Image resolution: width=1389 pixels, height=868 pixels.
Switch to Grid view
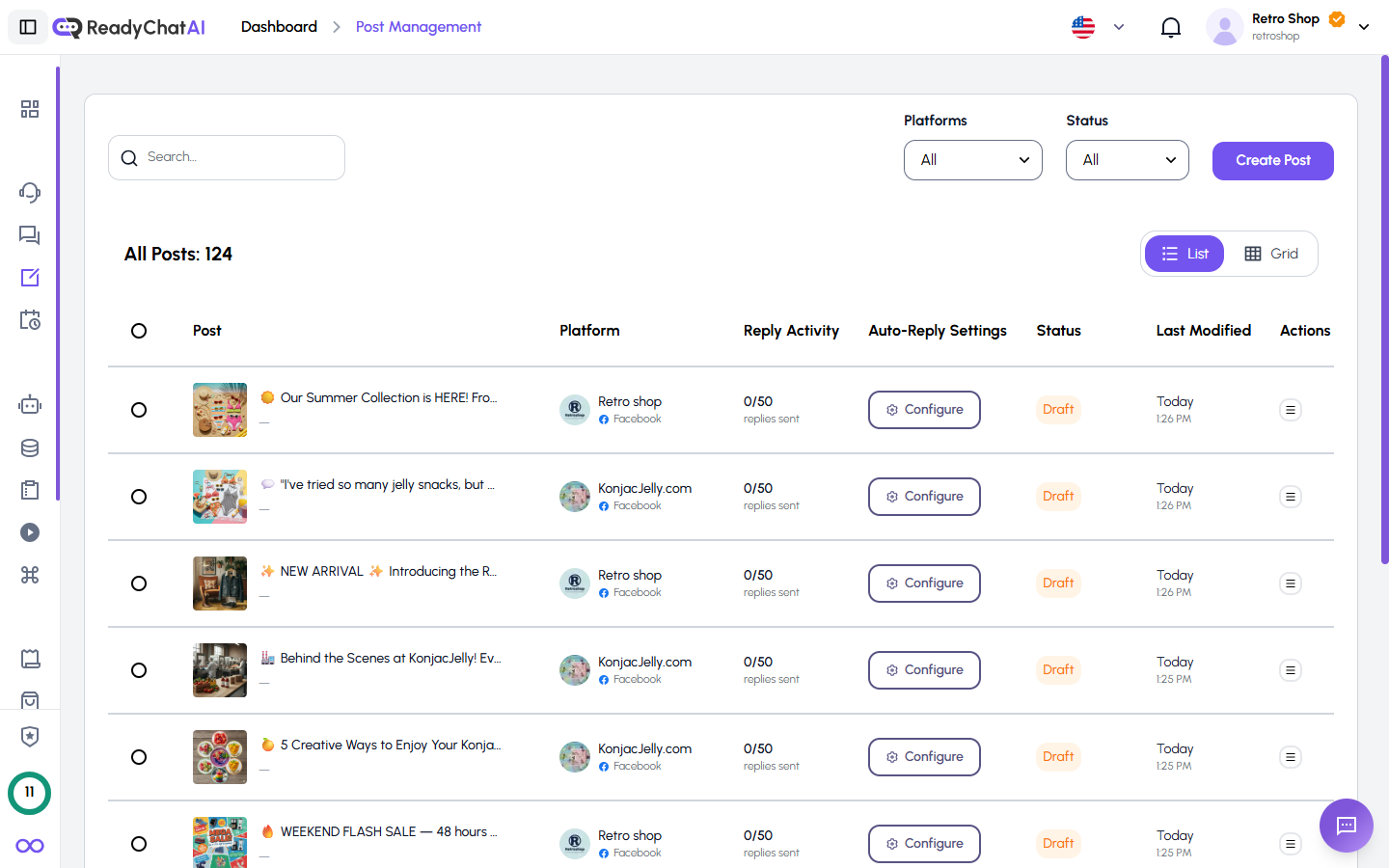[x=1271, y=254]
